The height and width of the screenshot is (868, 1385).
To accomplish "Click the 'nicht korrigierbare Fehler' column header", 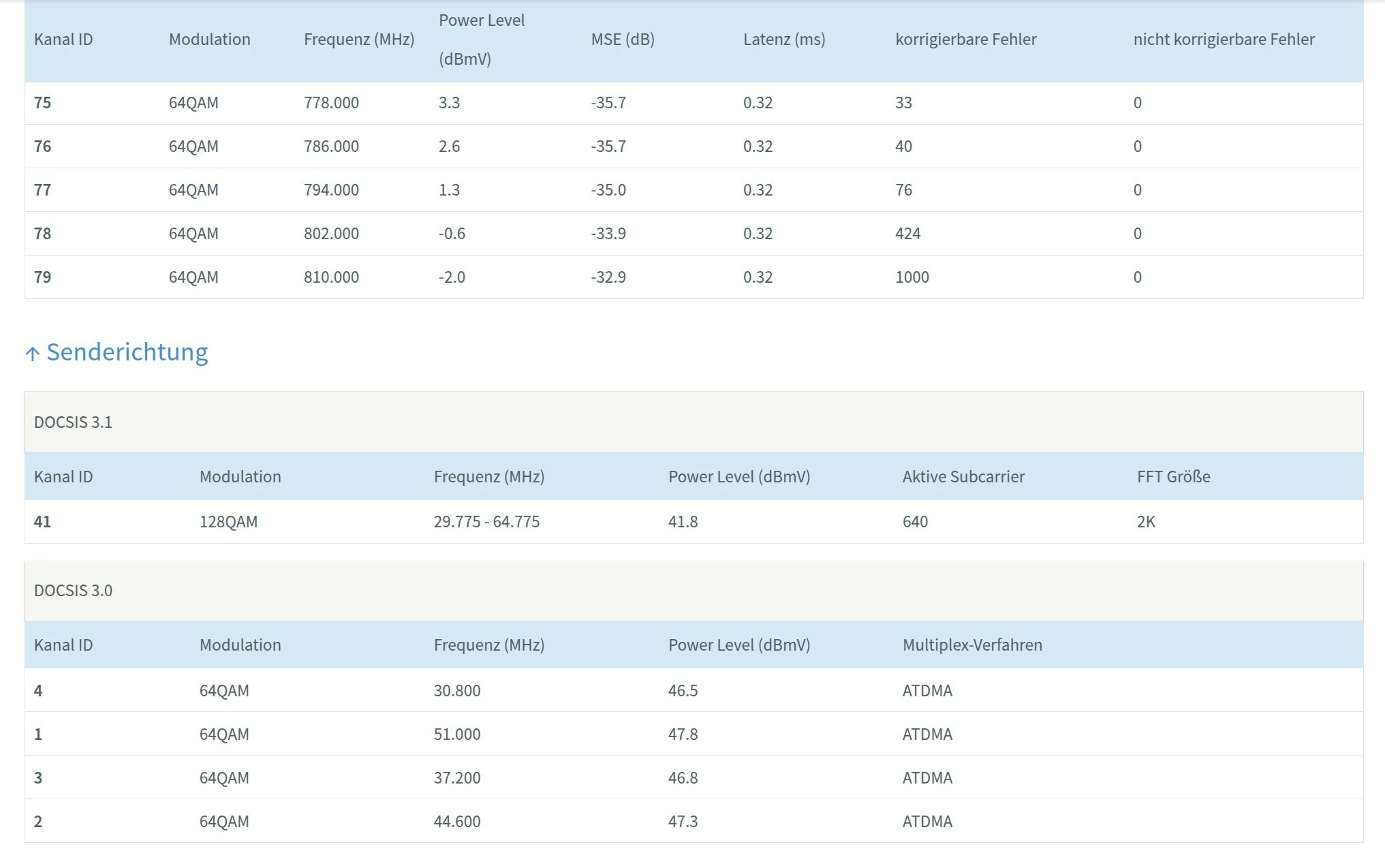I will pyautogui.click(x=1224, y=40).
